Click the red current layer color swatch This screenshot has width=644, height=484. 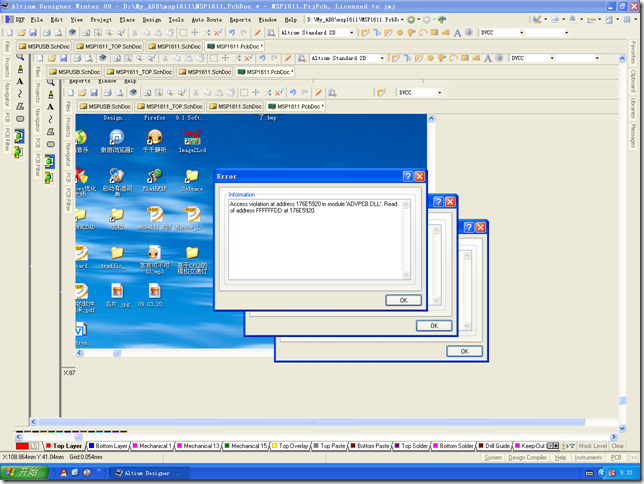click(x=22, y=446)
